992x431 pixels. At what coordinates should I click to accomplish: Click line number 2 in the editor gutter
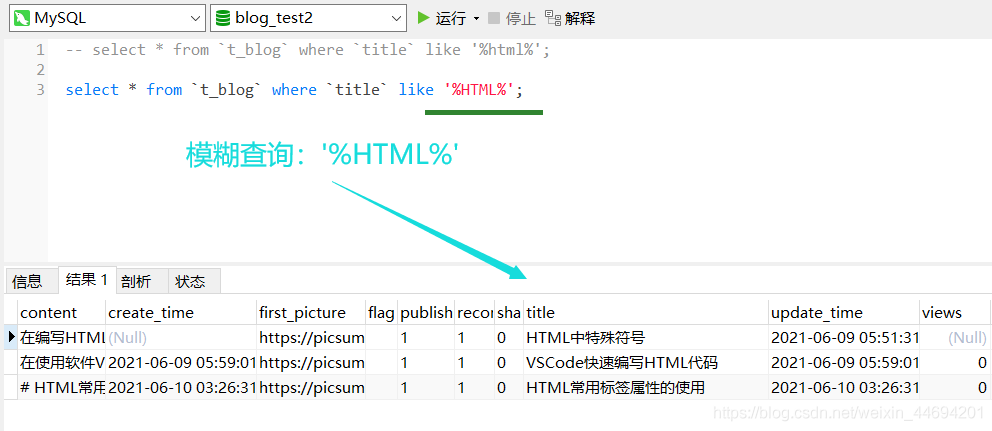40,70
